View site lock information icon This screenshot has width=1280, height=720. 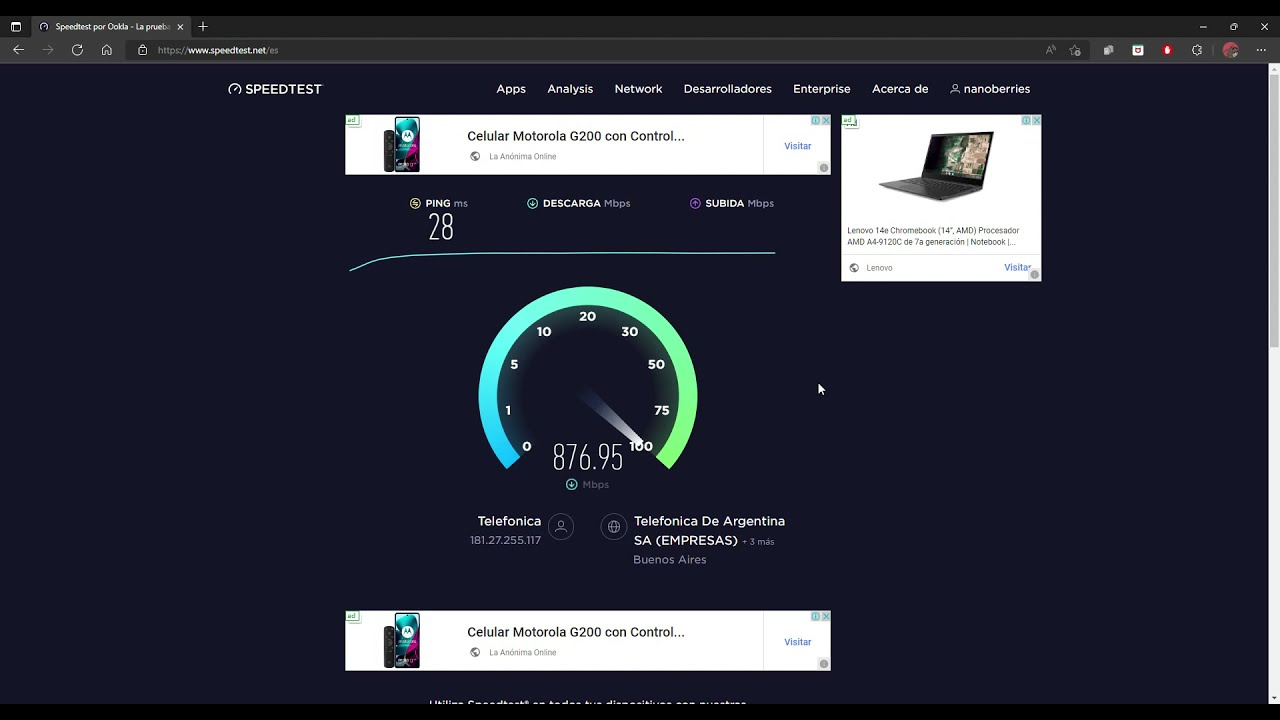[x=142, y=50]
